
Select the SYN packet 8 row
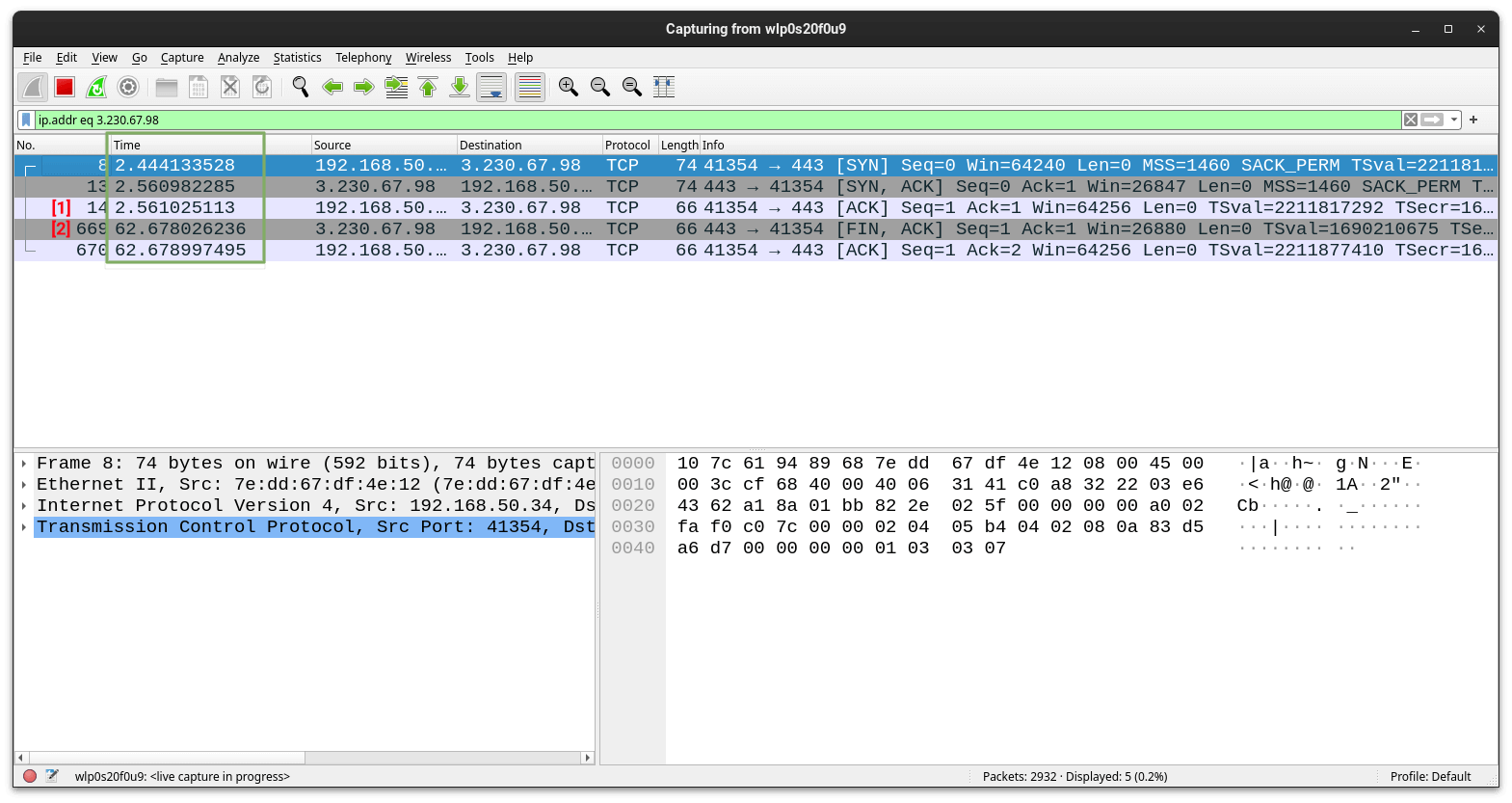[x=756, y=166]
